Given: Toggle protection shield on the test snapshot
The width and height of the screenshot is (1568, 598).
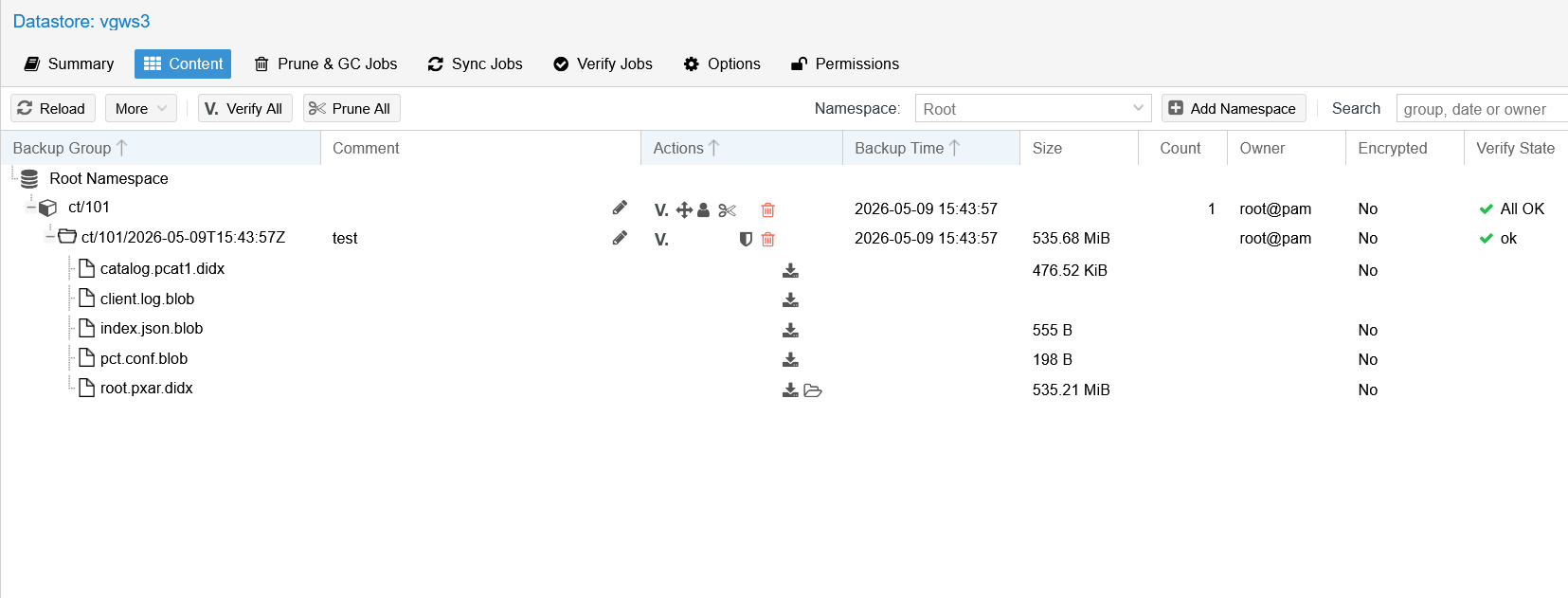Looking at the screenshot, I should [746, 240].
